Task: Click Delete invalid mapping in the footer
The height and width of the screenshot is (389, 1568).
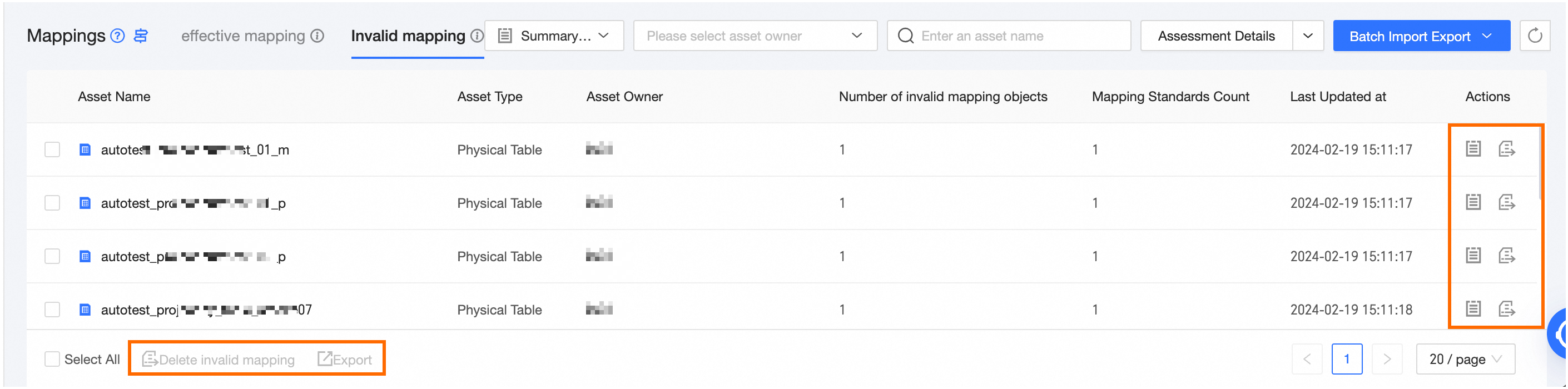Action: point(219,359)
